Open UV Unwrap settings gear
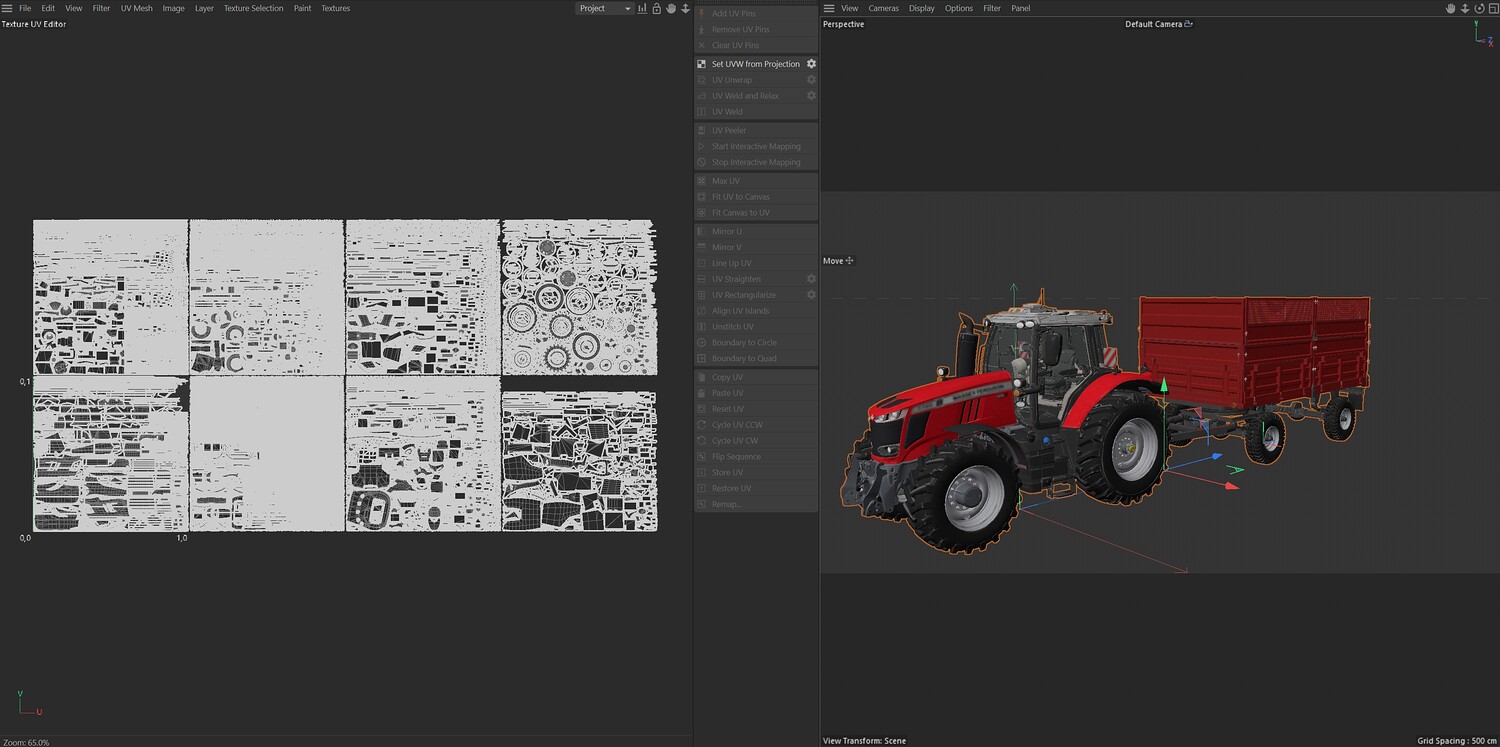Viewport: 1500px width, 747px height. [x=811, y=80]
